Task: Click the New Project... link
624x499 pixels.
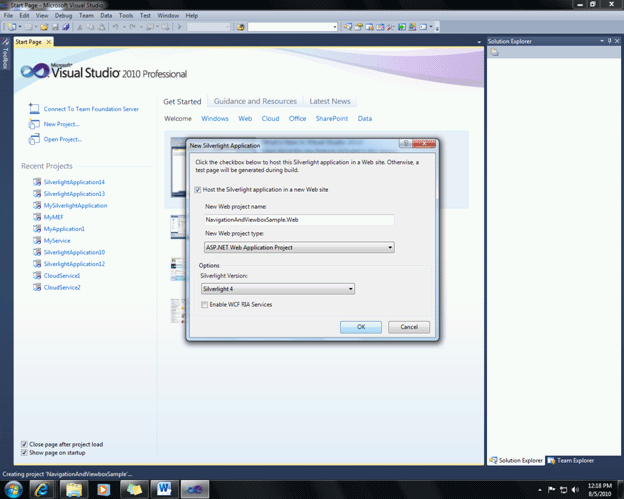Action: (61, 124)
